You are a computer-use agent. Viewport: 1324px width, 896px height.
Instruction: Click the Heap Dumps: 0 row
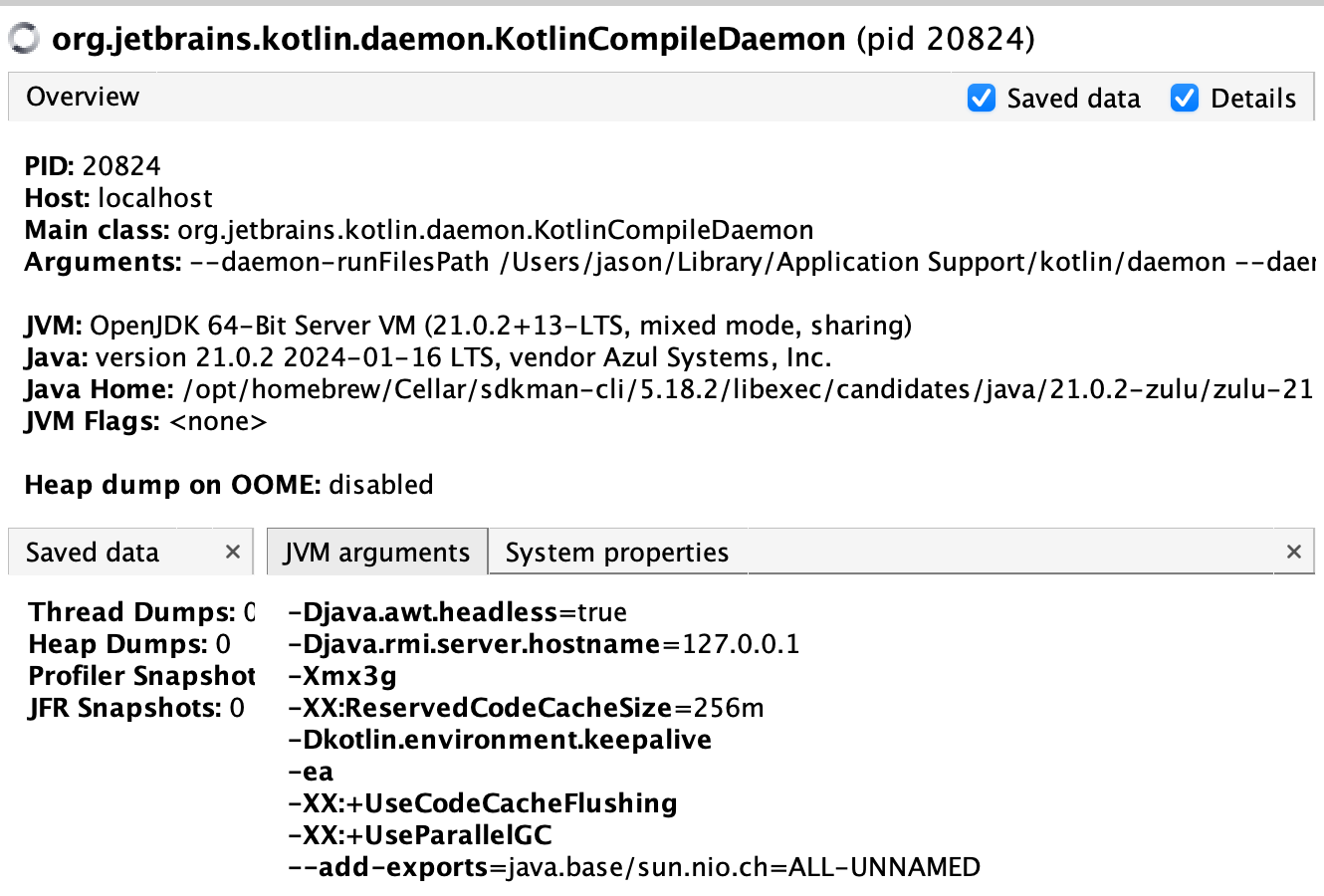point(129,644)
